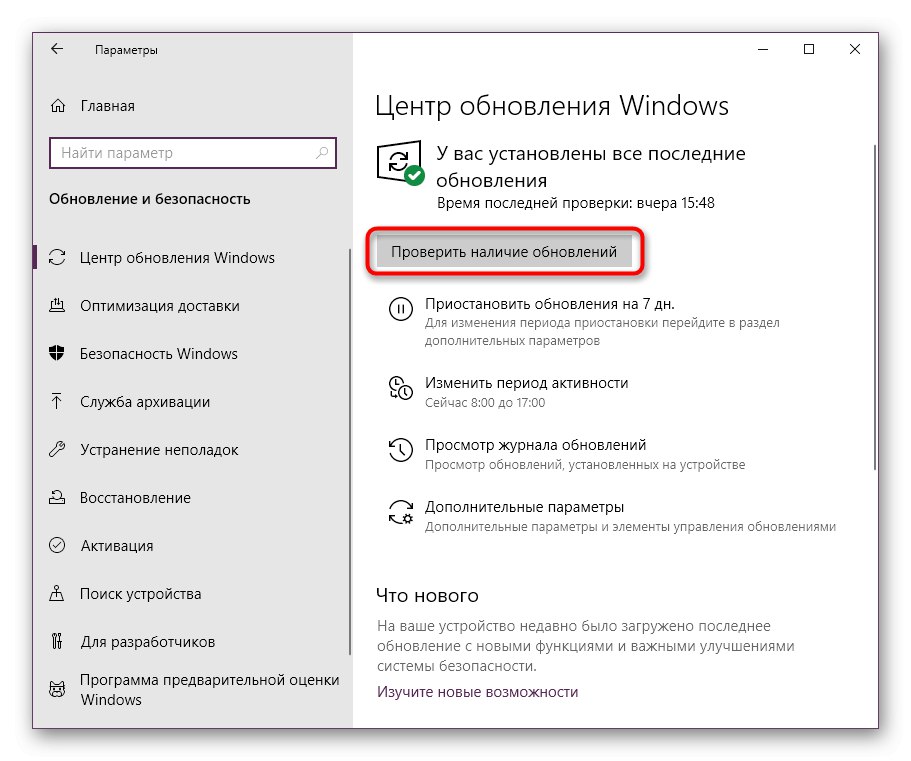Click the right content pane scrollbar
Screen dimensions: 911x761
pos(874,307)
